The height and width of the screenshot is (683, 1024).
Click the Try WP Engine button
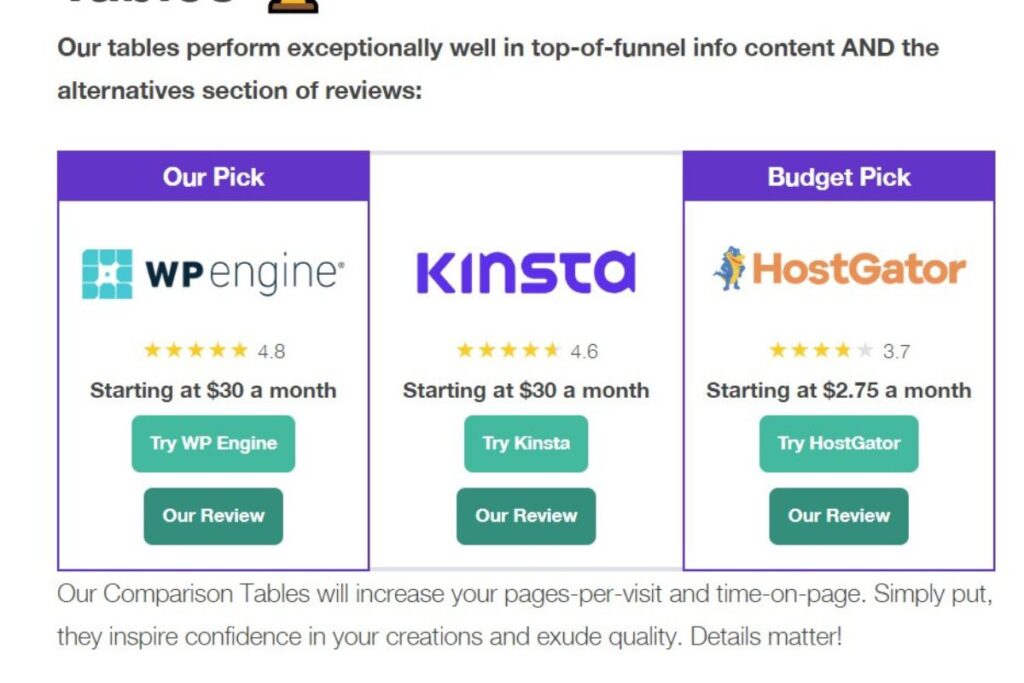213,443
